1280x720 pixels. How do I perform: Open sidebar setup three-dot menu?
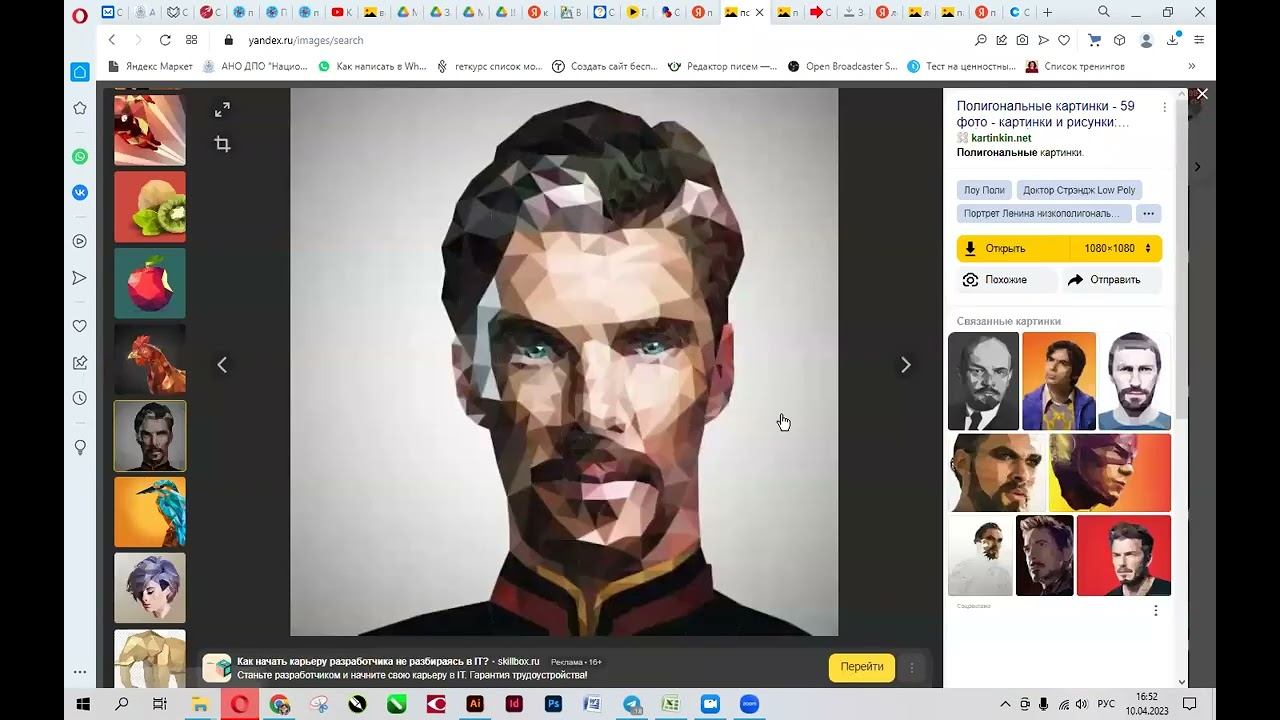pos(80,672)
